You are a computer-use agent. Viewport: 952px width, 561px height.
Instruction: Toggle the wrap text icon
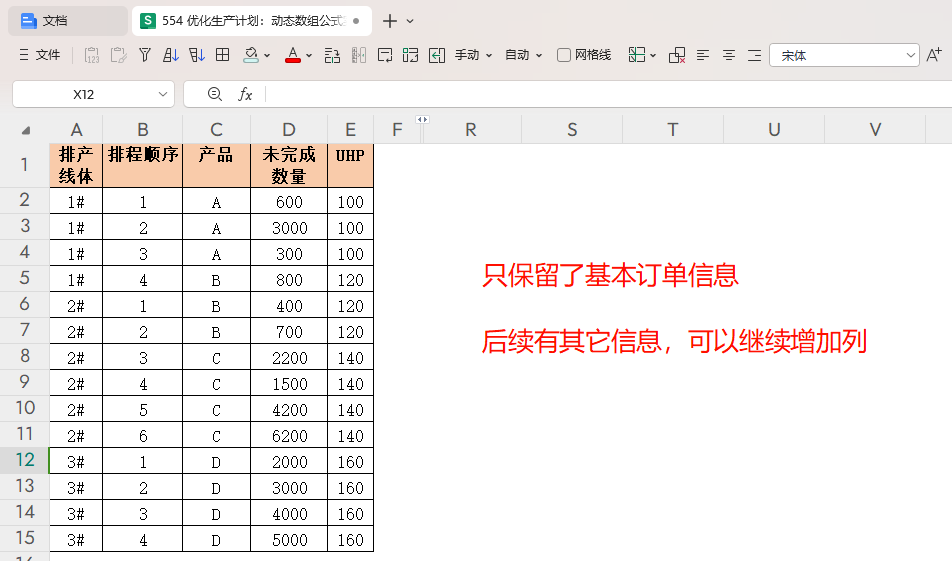tap(385, 55)
